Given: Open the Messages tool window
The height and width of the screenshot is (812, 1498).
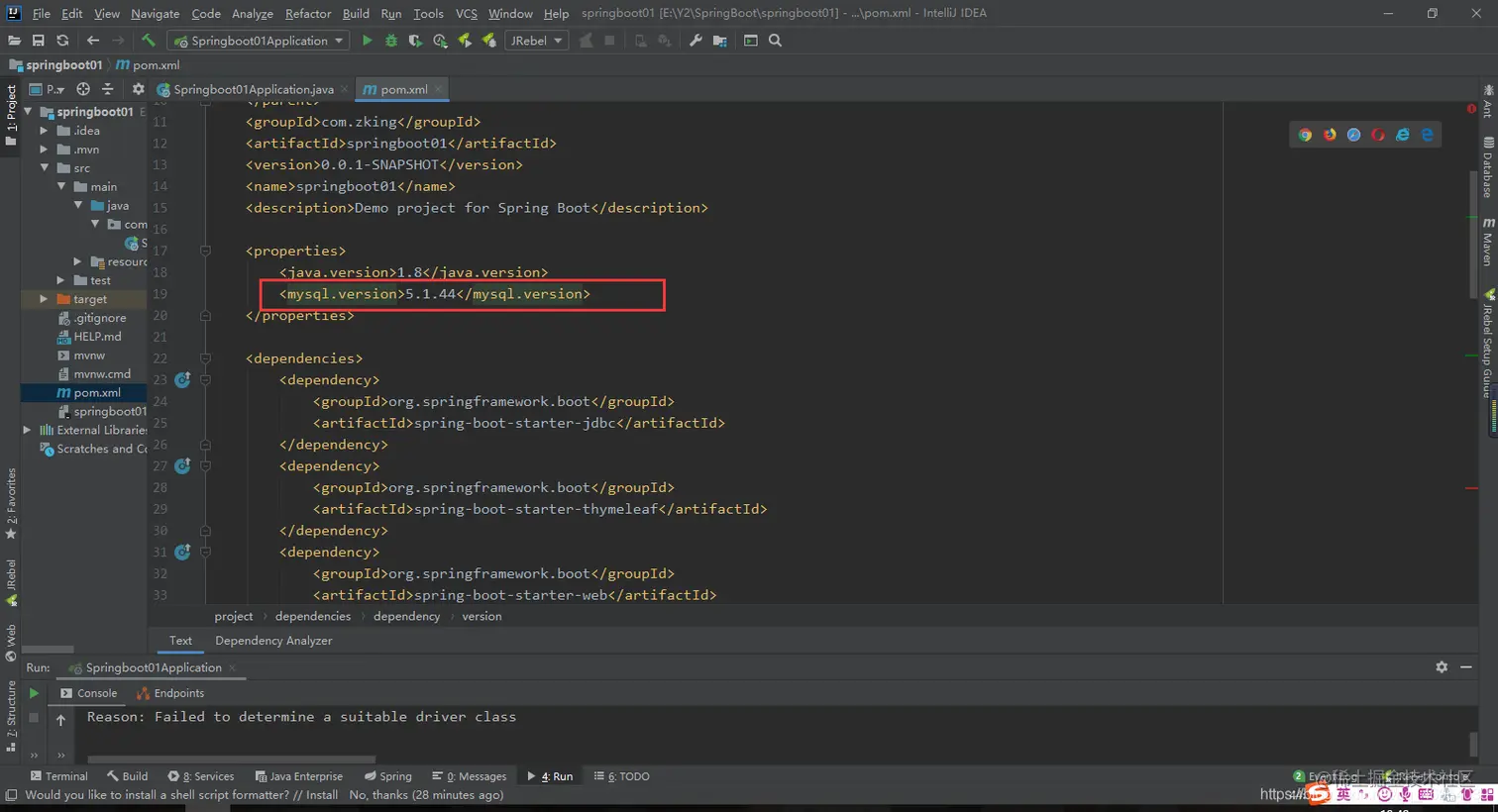Looking at the screenshot, I should [469, 776].
